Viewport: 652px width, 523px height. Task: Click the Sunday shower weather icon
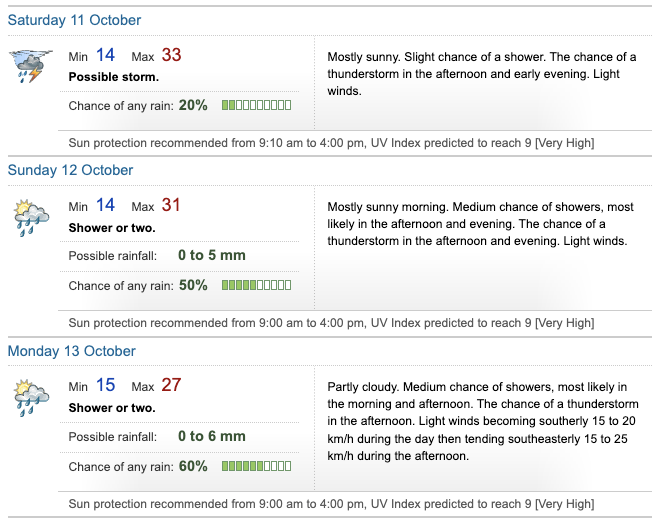[30, 218]
